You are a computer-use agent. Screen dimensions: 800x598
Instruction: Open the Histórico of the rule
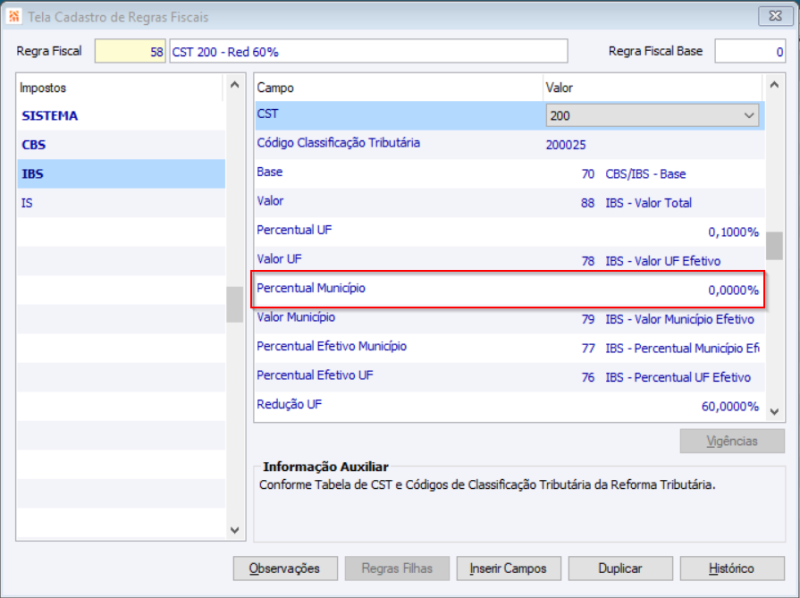point(732,568)
